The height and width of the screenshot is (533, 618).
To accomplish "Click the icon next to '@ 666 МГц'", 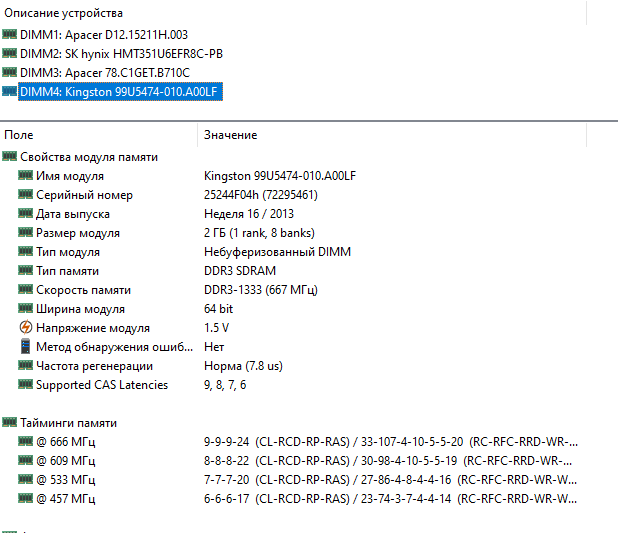I will tap(26, 441).
